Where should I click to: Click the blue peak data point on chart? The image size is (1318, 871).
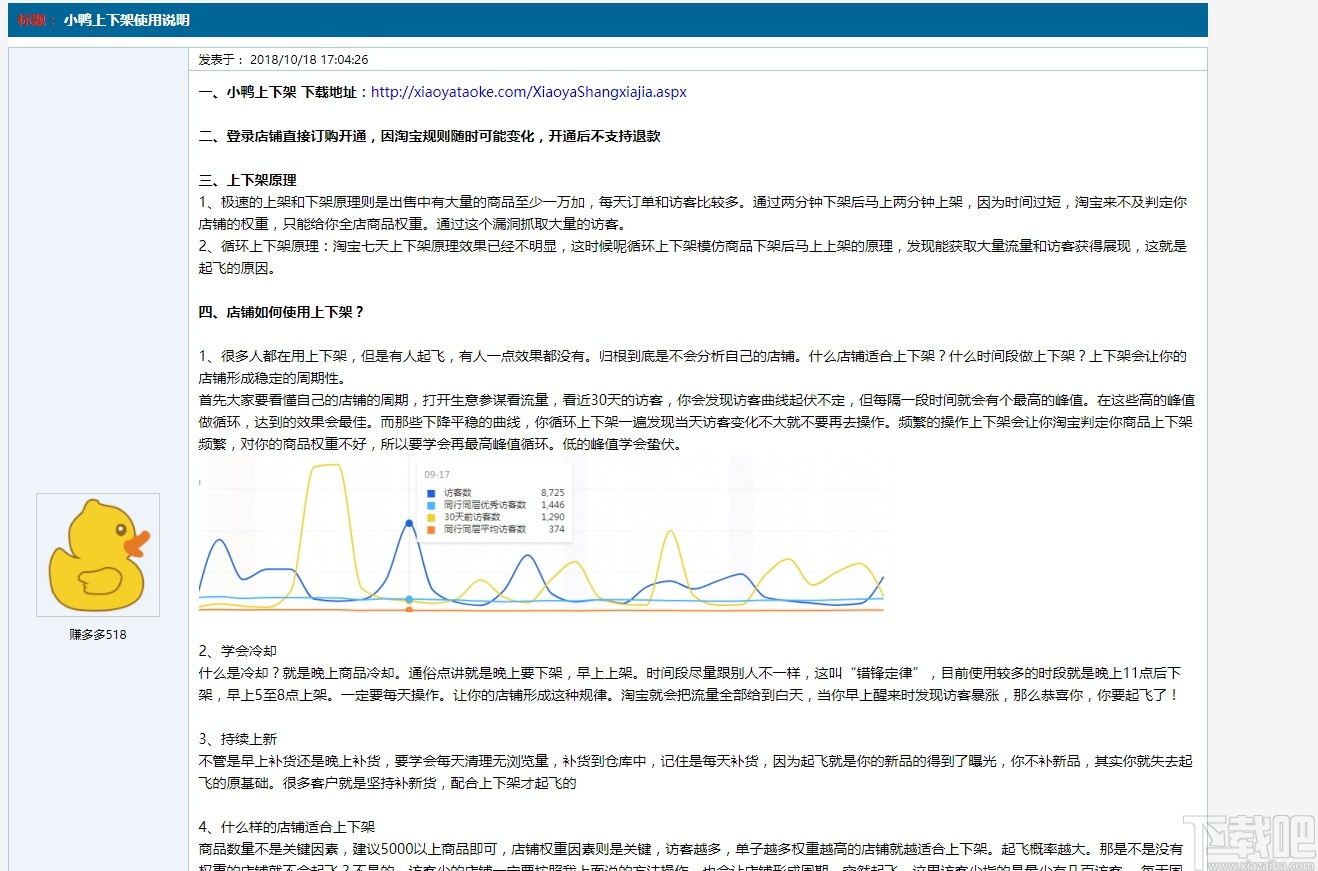(x=409, y=523)
